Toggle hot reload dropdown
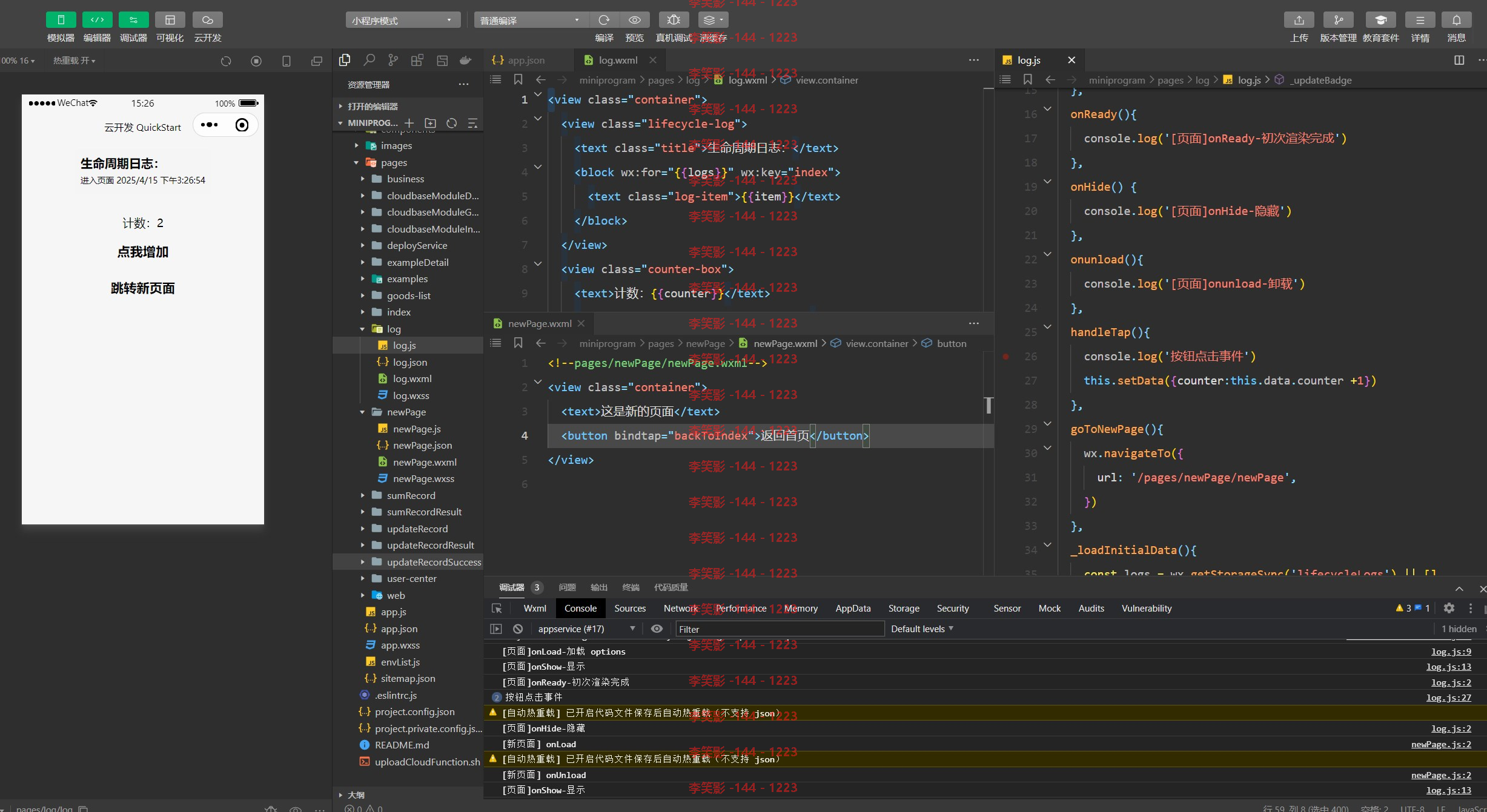Viewport: 1487px width, 812px height. point(74,61)
